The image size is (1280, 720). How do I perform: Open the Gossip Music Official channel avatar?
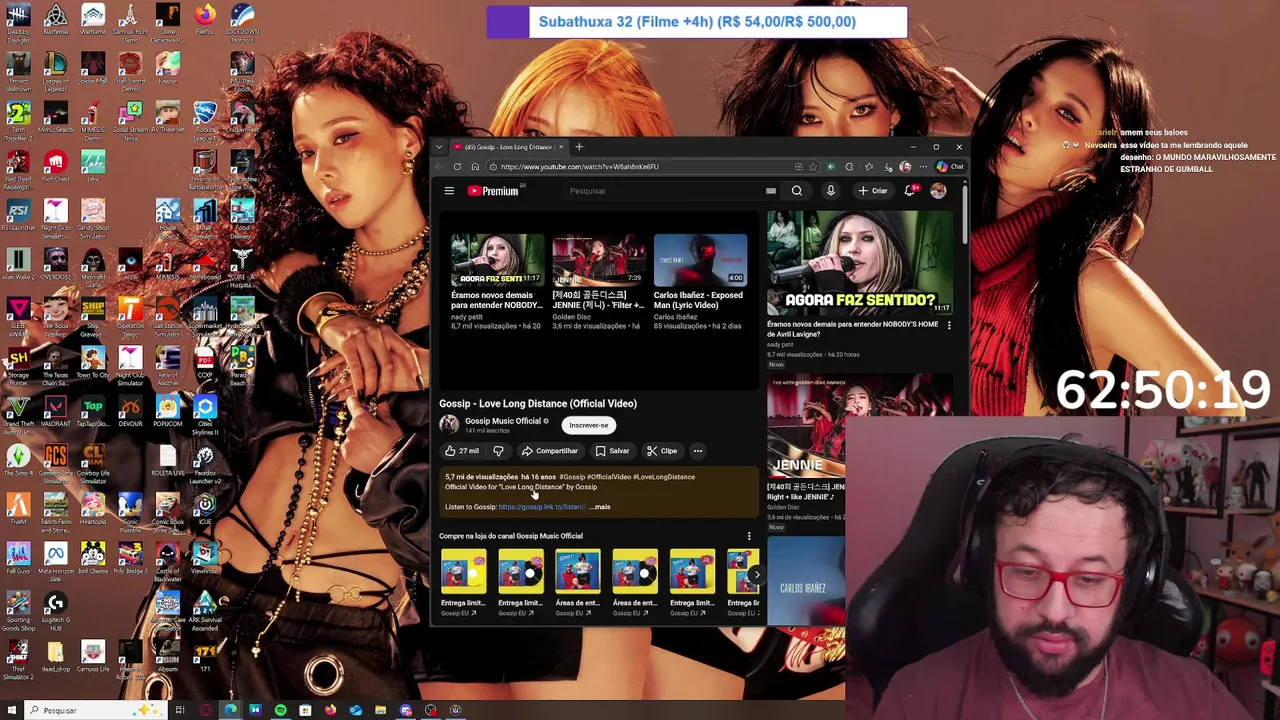(449, 425)
